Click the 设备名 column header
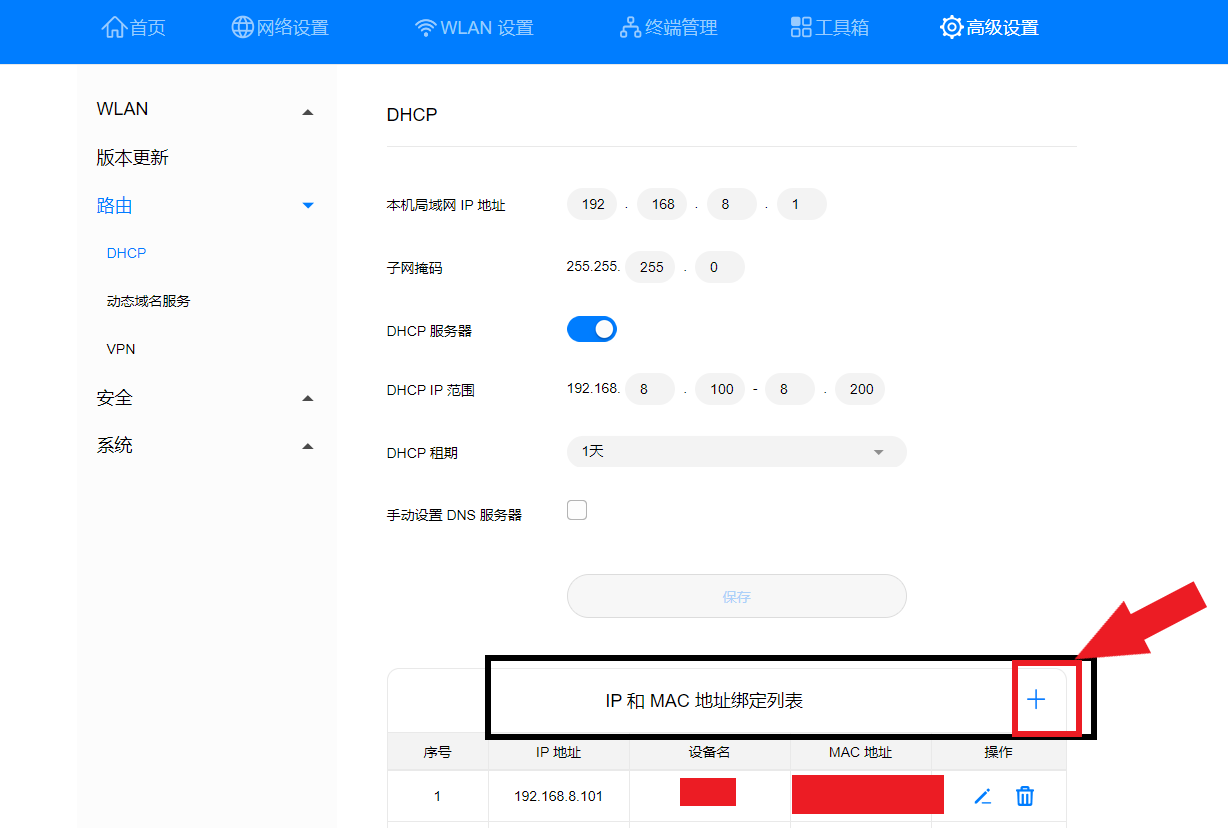This screenshot has height=828, width=1228. (710, 752)
